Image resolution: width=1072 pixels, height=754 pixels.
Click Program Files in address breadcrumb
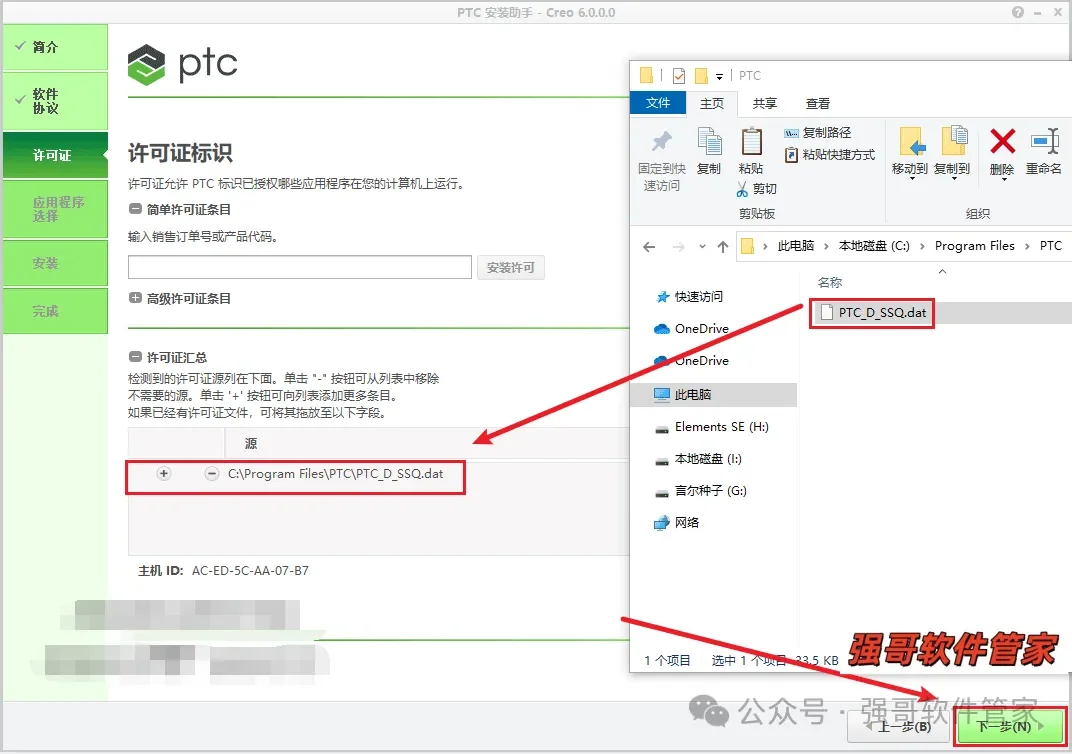point(974,246)
